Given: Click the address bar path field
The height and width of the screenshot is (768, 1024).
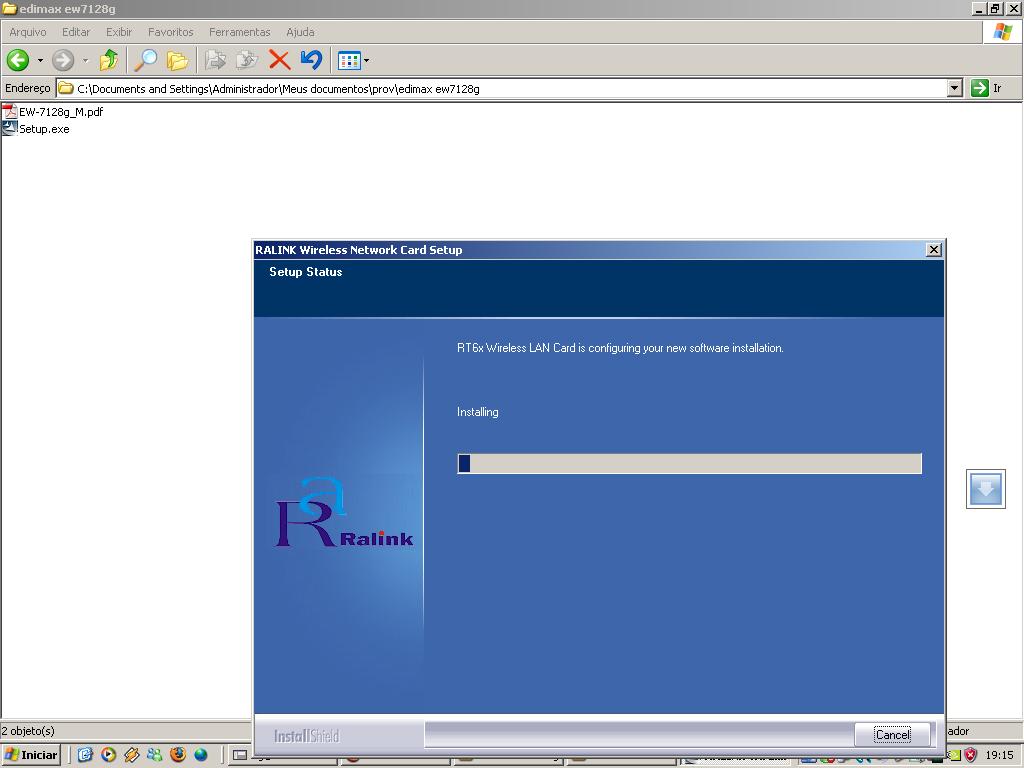Looking at the screenshot, I should 502,88.
